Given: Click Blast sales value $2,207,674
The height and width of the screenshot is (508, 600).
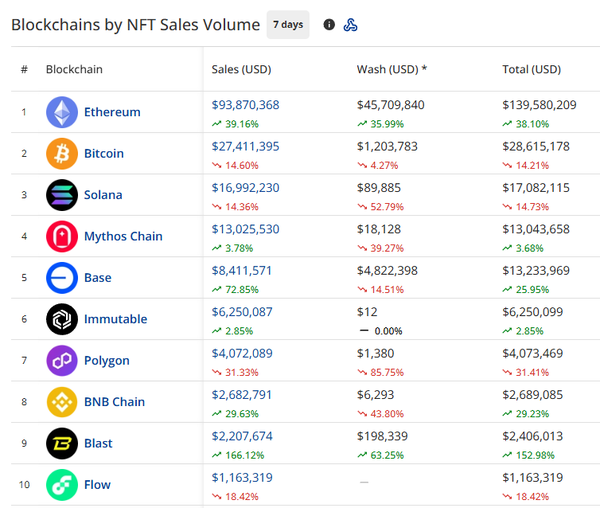Looking at the screenshot, I should [x=242, y=436].
